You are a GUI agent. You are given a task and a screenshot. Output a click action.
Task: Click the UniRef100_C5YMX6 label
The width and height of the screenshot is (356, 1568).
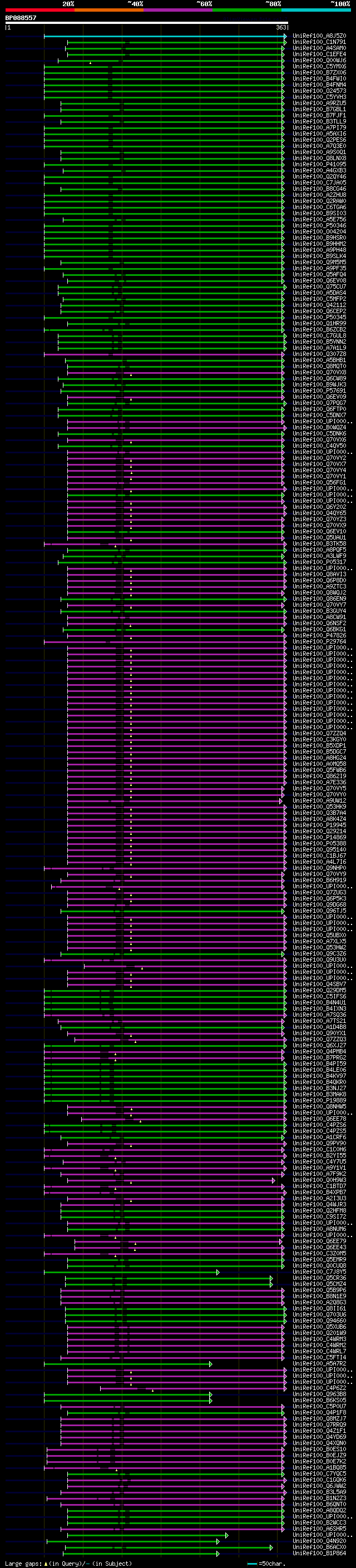click(319, 66)
